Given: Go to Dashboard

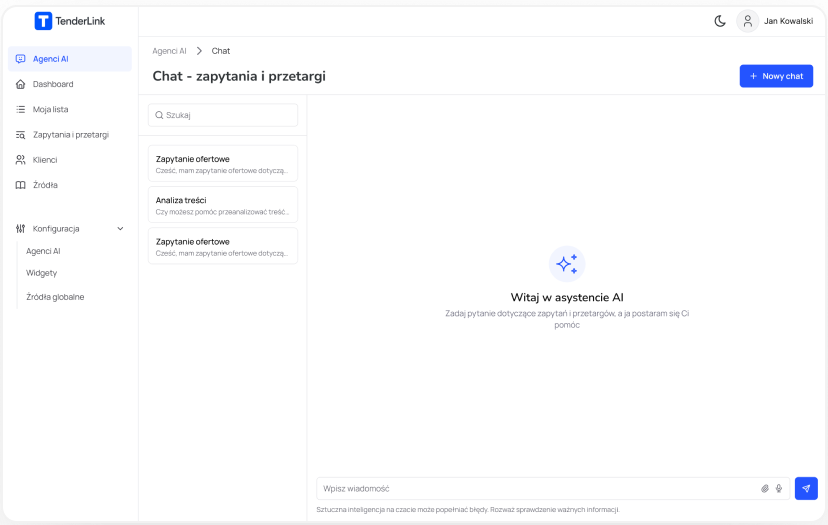Looking at the screenshot, I should point(53,84).
